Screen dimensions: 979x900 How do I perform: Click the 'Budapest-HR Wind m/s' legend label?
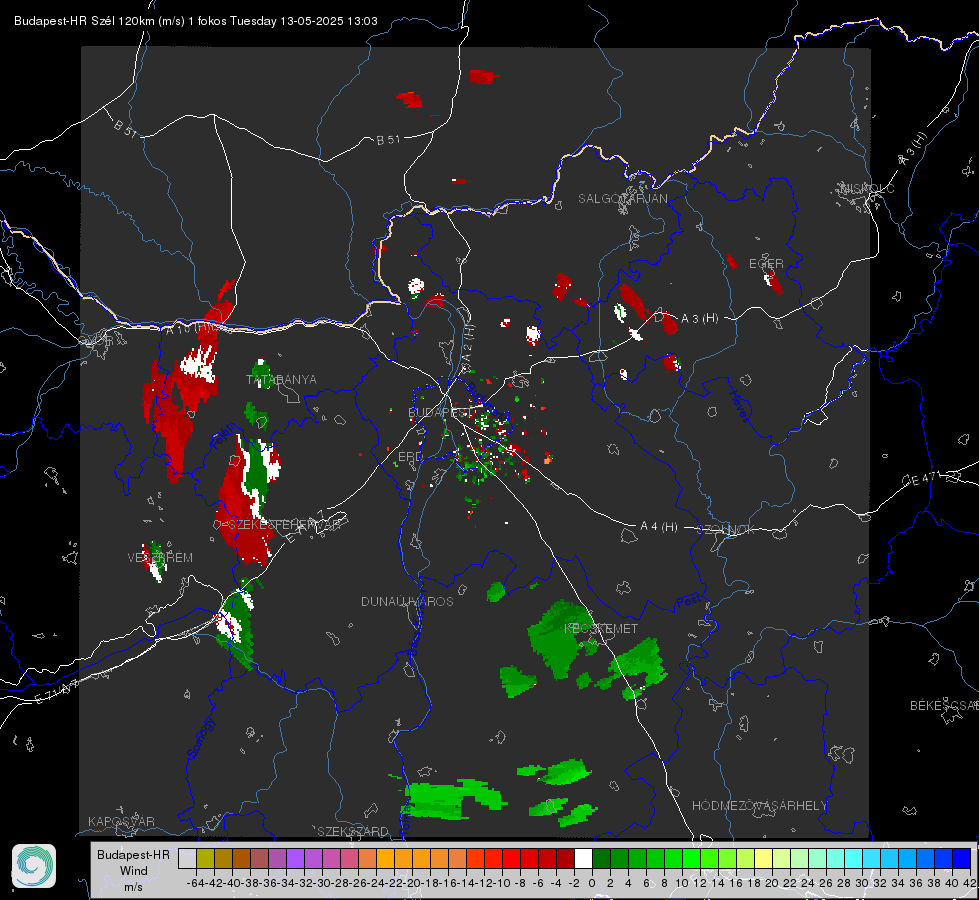point(133,871)
